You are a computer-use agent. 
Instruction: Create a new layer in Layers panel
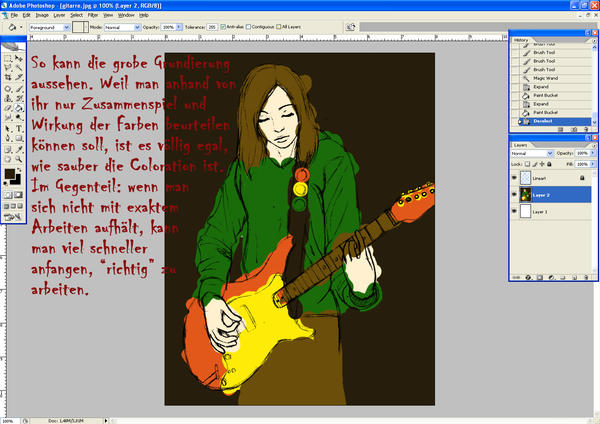(574, 277)
